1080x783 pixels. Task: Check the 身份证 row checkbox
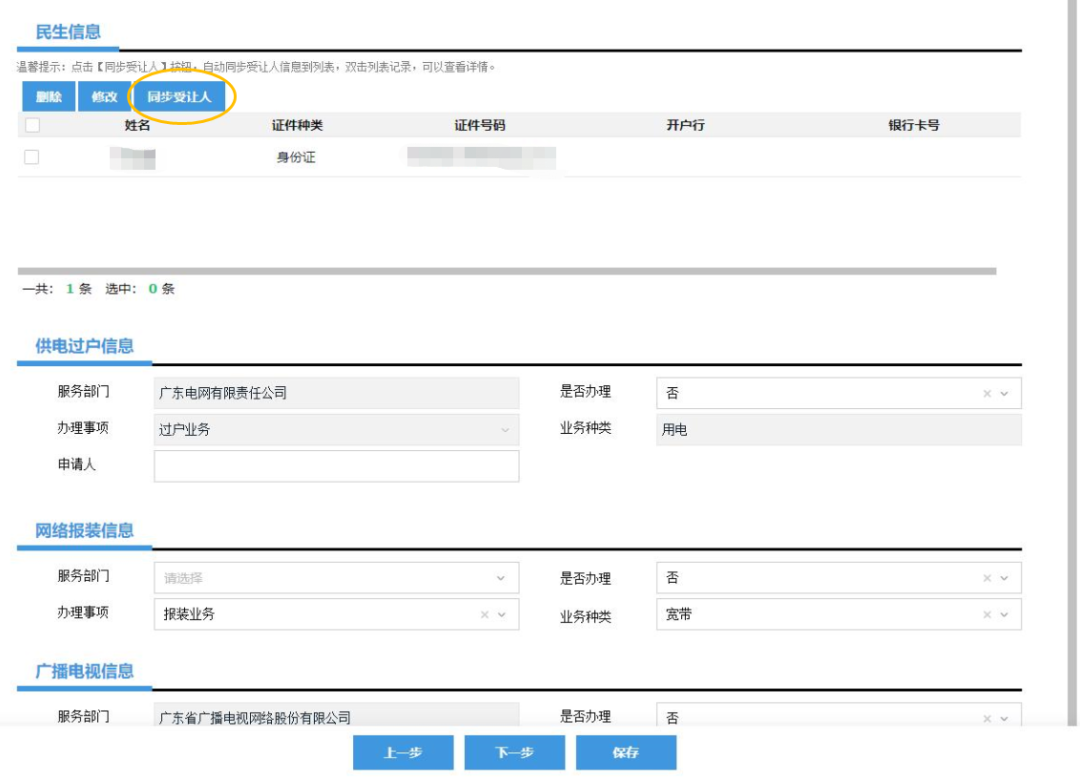pyautogui.click(x=32, y=157)
